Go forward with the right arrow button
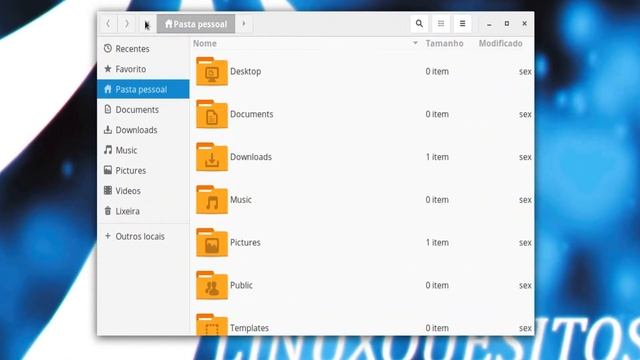 tap(127, 24)
